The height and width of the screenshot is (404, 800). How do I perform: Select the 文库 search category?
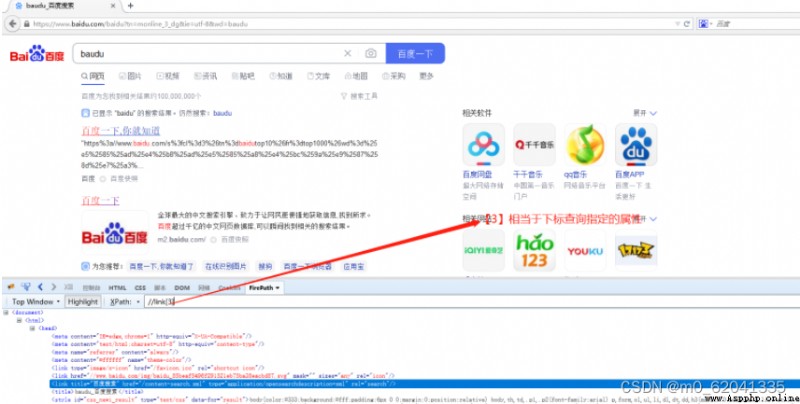coord(319,76)
